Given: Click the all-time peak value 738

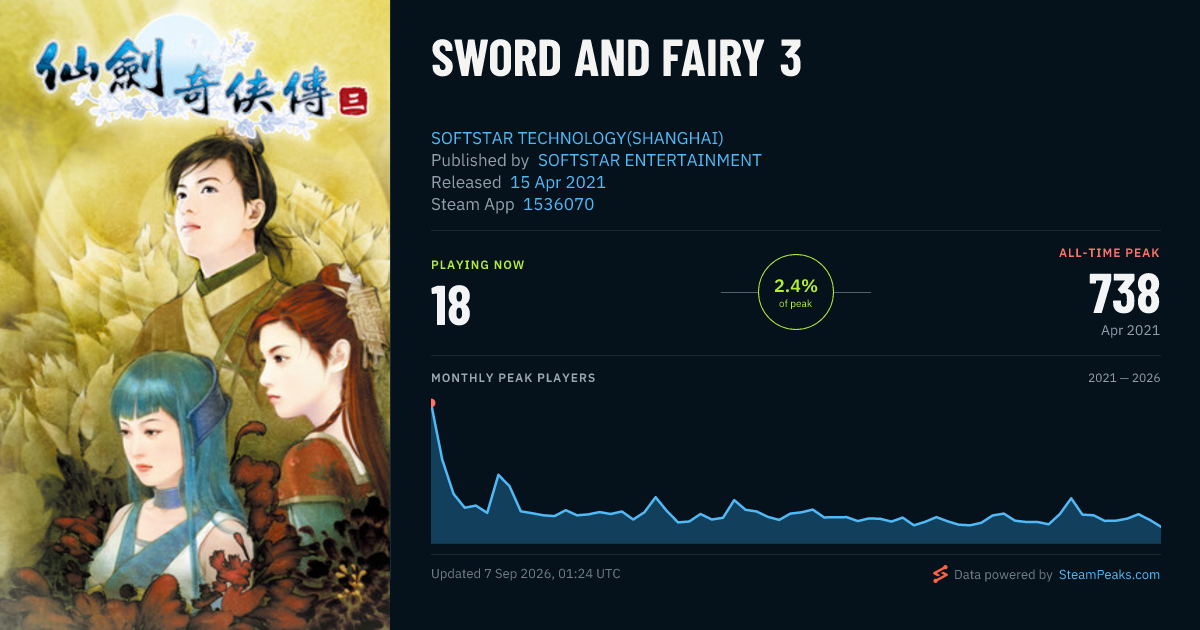Looking at the screenshot, I should [x=1124, y=294].
